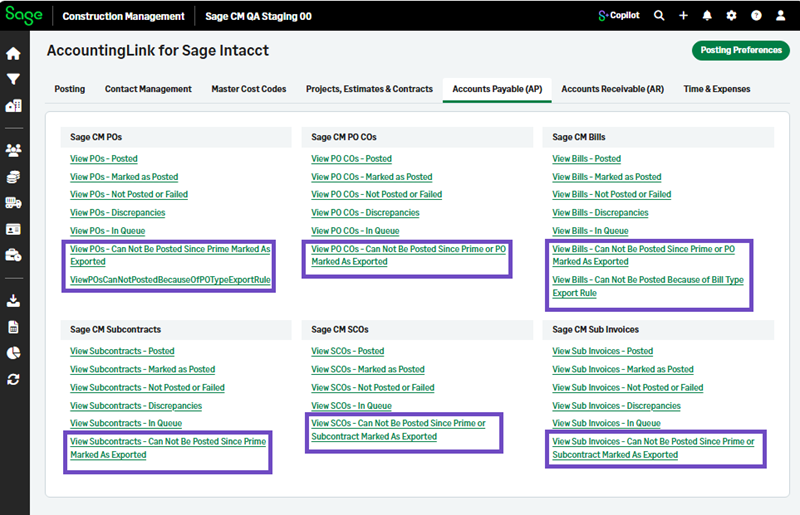The width and height of the screenshot is (800, 515).
Task: Open View Bills - Not Posted or Failed
Action: pyautogui.click(x=611, y=194)
